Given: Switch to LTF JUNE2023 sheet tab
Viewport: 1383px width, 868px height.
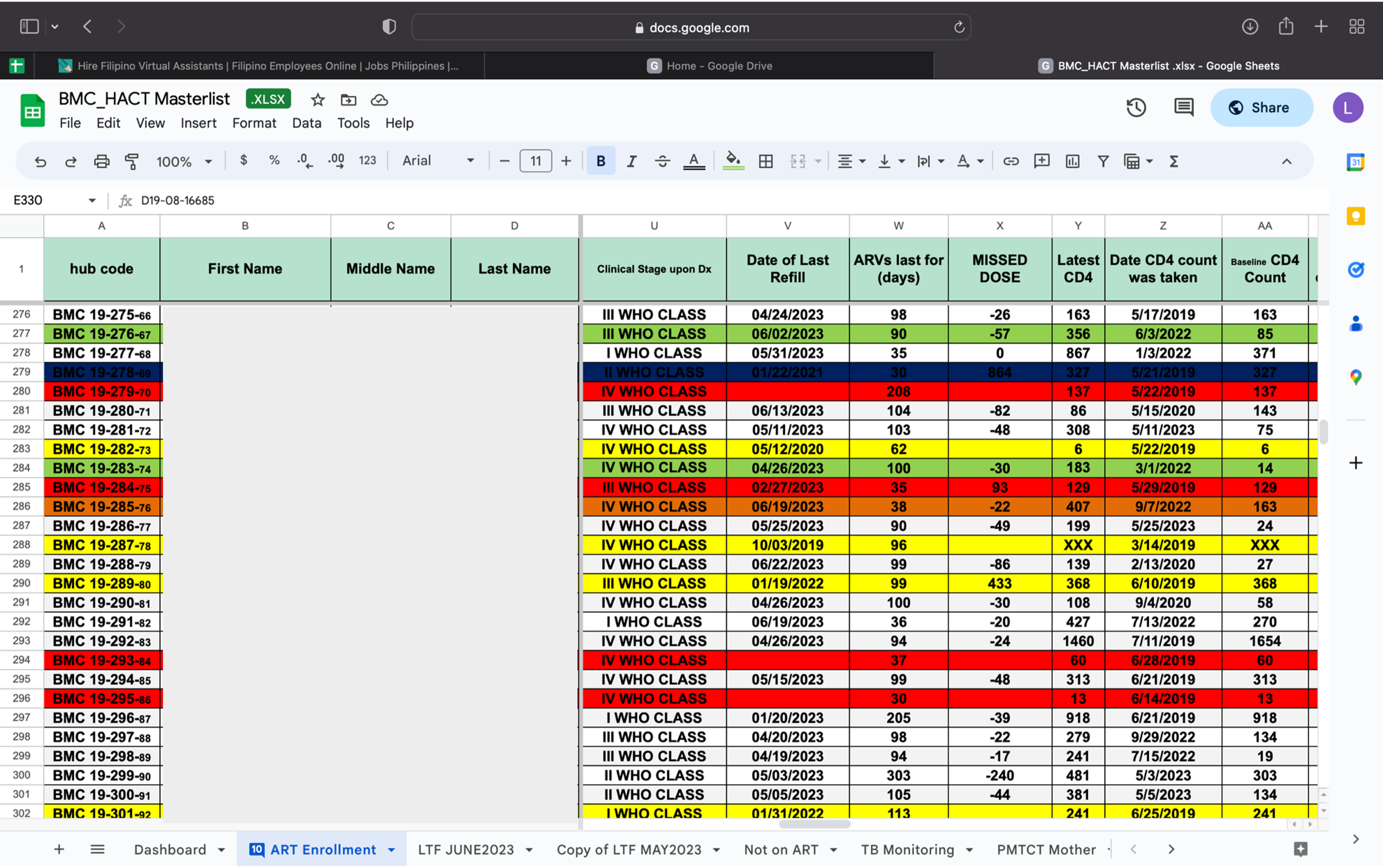Looking at the screenshot, I should 466,849.
